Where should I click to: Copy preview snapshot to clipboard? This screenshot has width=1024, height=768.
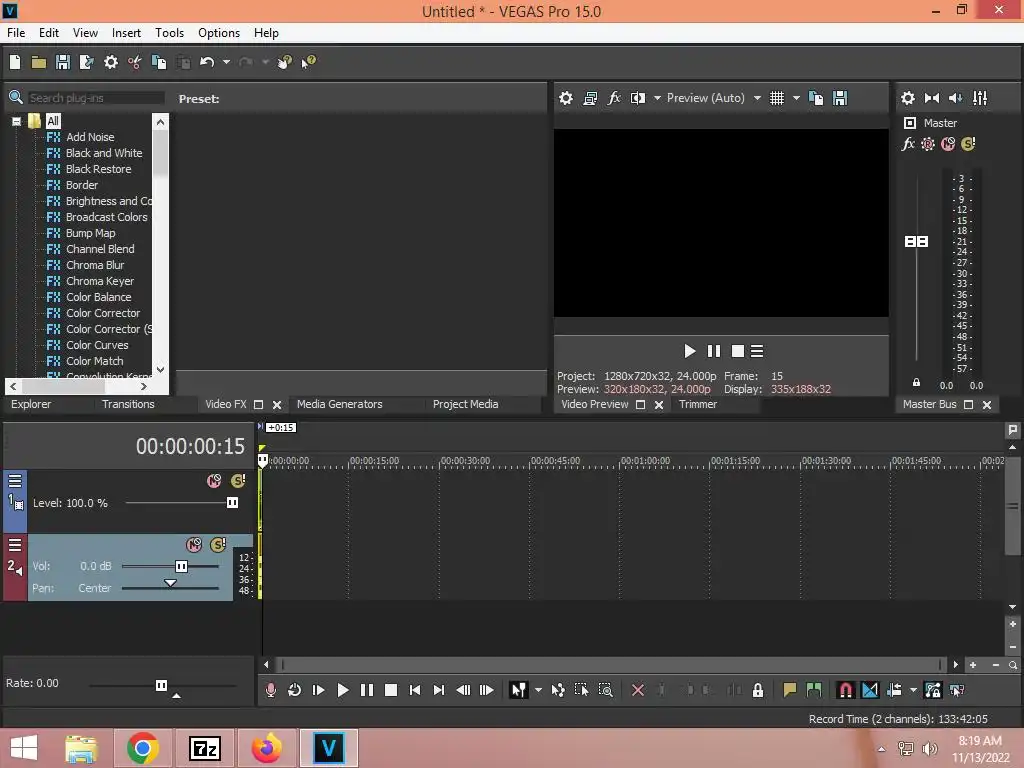816,98
